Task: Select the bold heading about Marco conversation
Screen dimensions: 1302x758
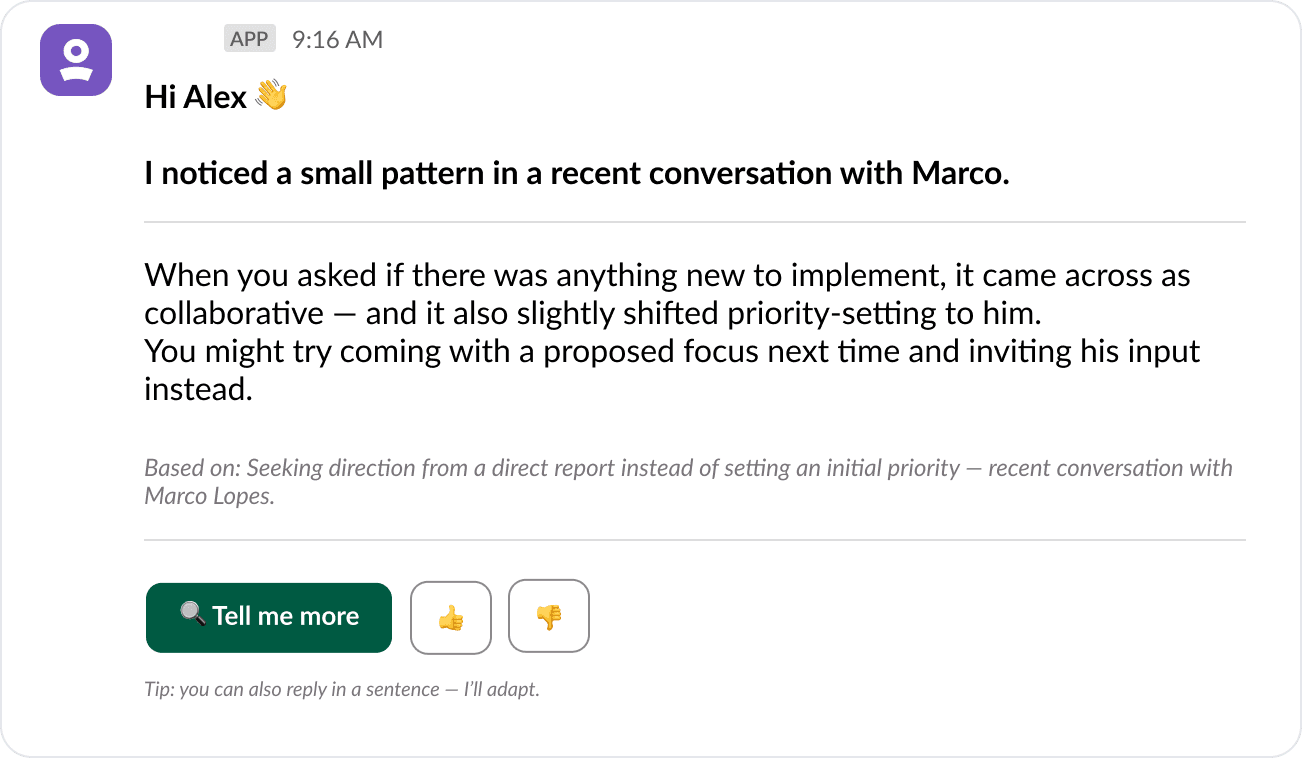Action: (x=576, y=174)
